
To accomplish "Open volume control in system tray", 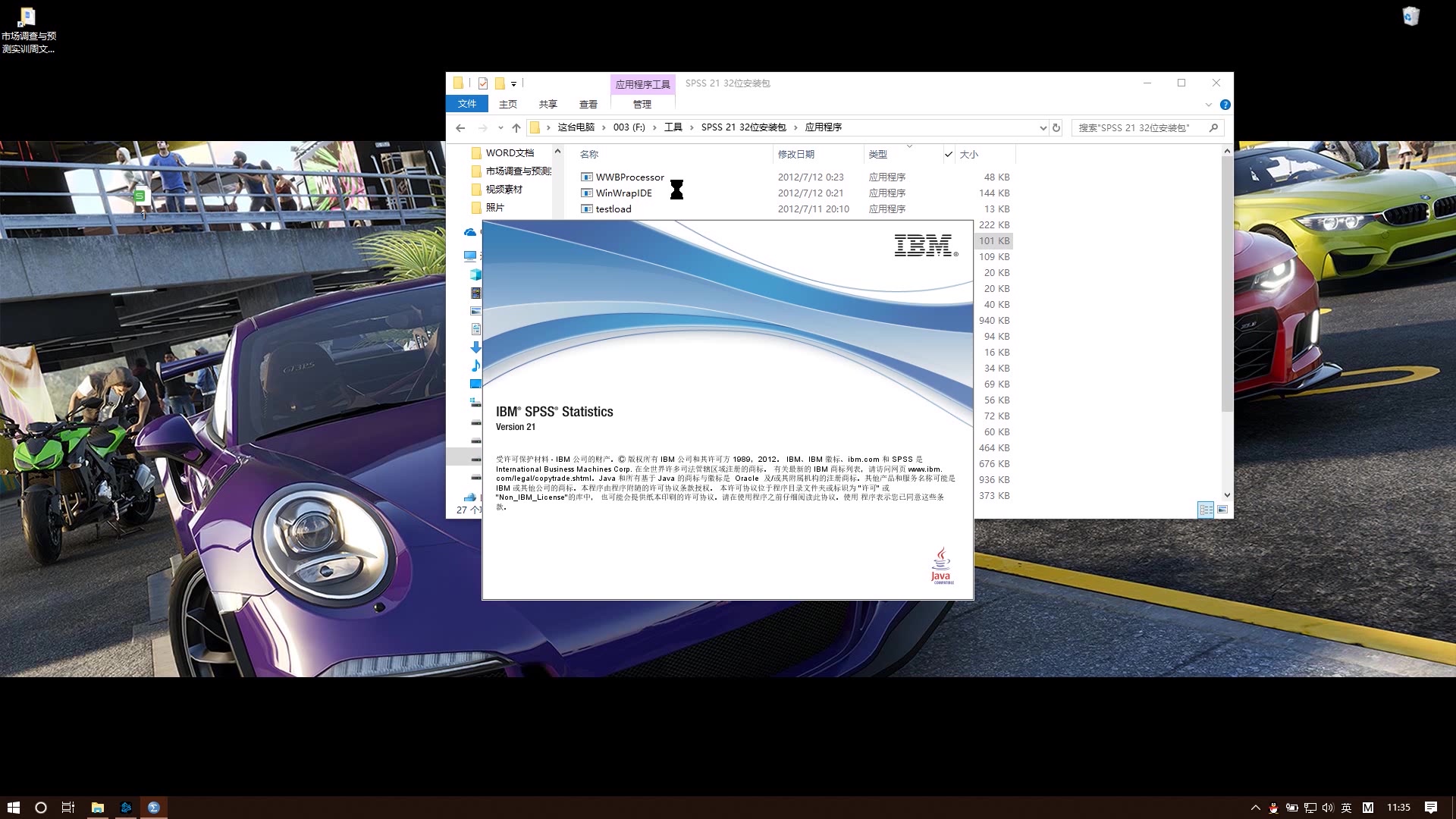I will (1328, 808).
